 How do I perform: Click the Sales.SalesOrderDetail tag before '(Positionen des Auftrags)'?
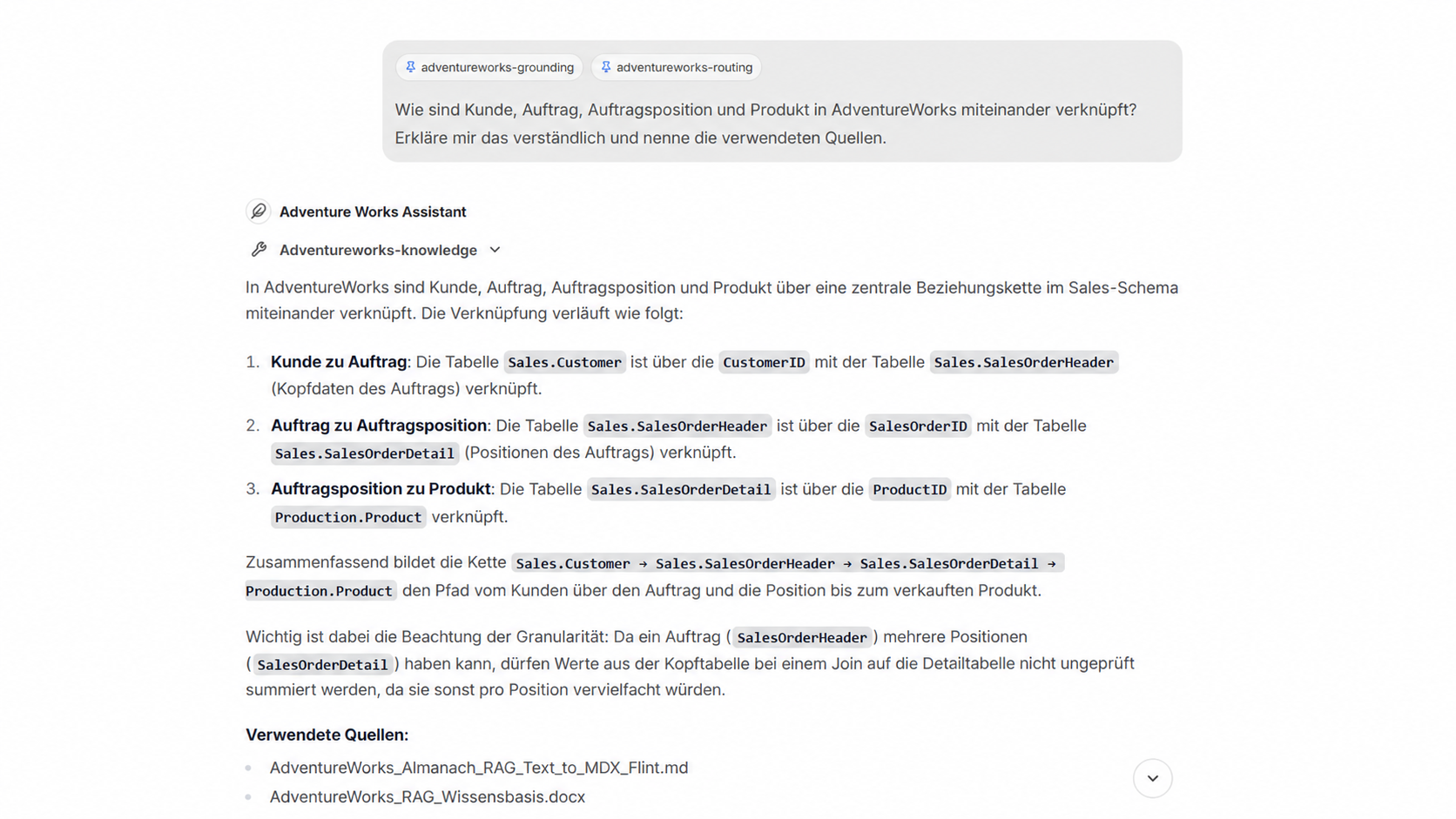pos(365,453)
